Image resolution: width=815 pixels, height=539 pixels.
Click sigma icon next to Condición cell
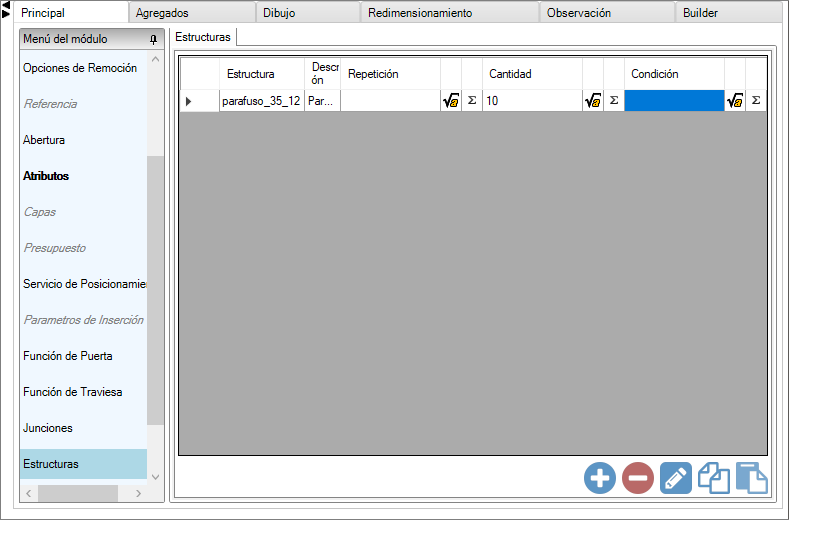(756, 100)
